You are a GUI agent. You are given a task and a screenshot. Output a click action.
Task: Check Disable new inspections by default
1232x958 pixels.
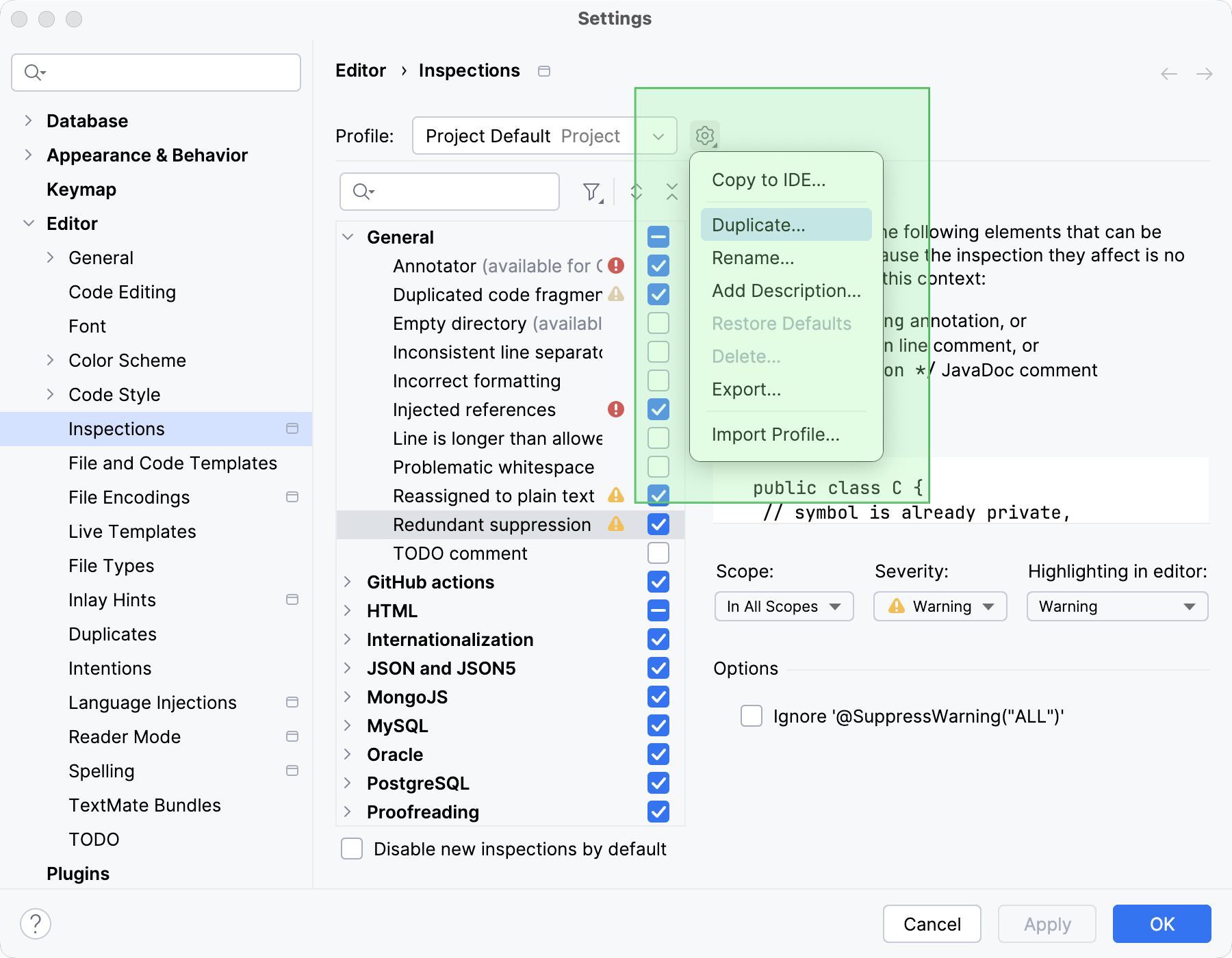point(351,849)
